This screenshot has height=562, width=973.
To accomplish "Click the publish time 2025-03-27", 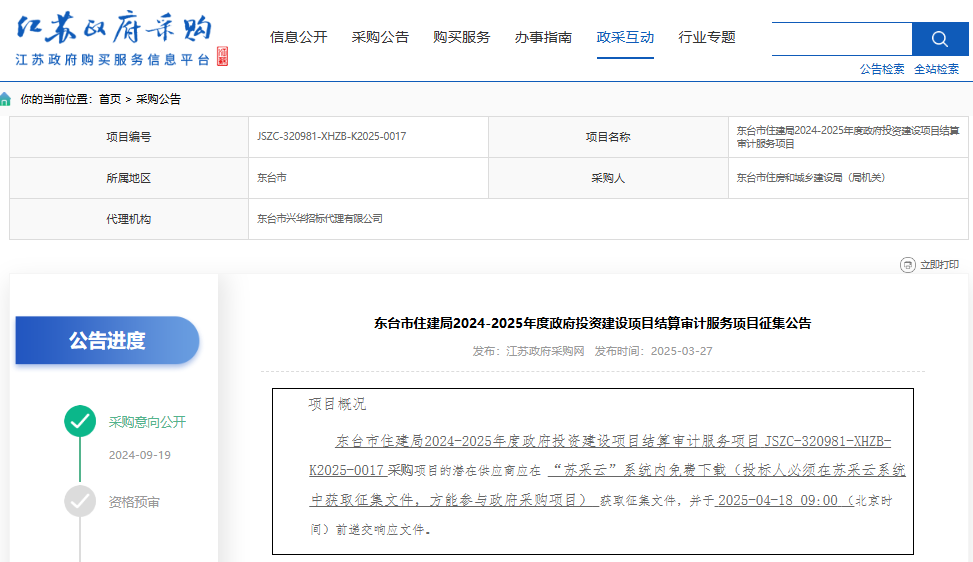I will point(681,351).
